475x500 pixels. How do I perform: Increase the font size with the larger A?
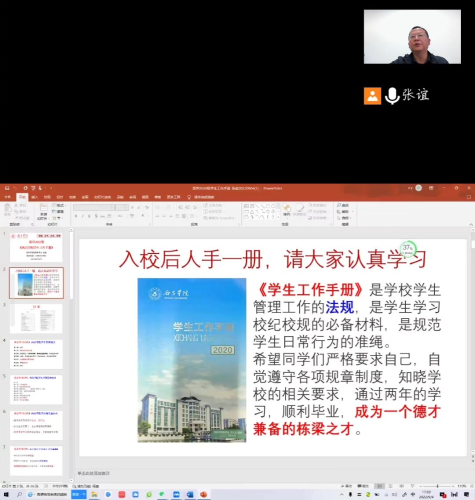click(x=132, y=207)
